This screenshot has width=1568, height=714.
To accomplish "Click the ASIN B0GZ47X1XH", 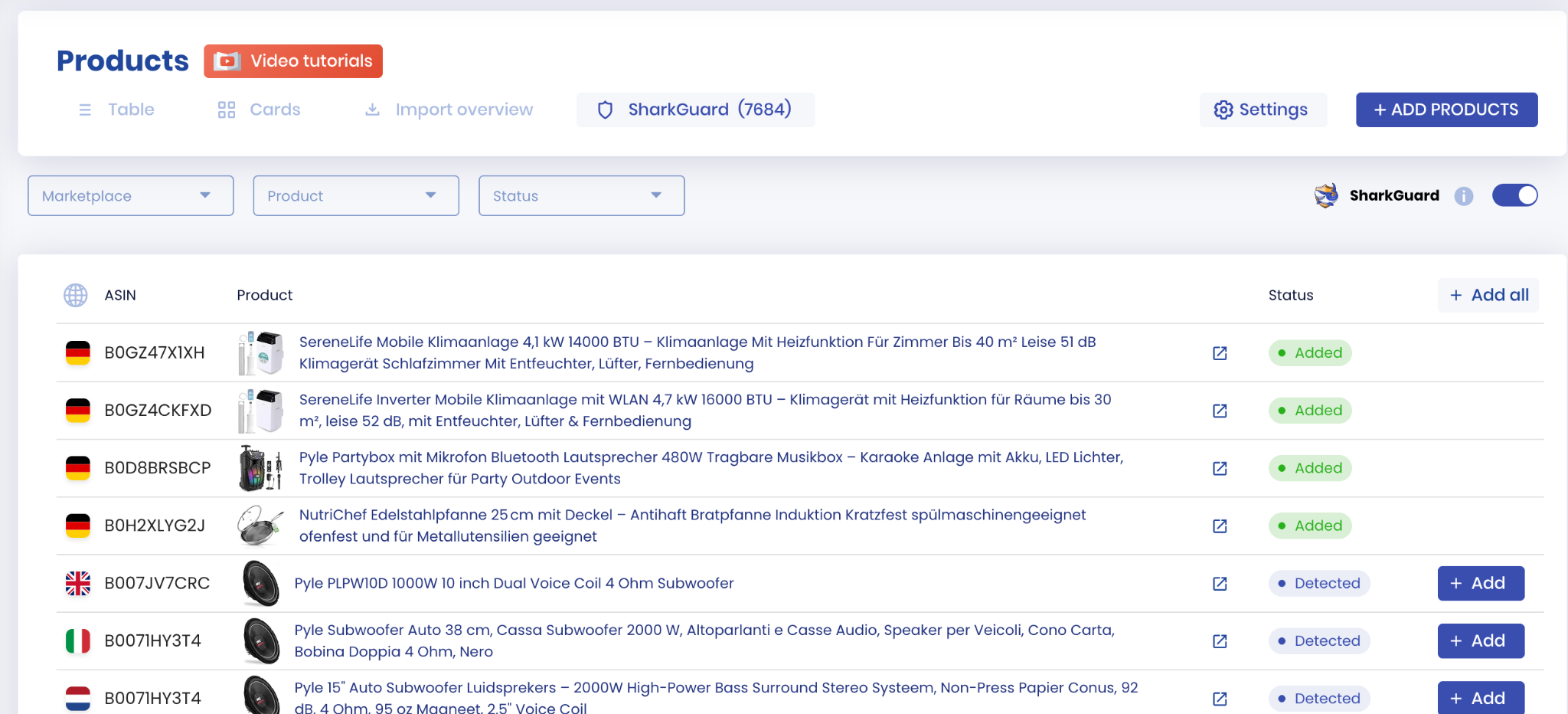I will tap(155, 353).
